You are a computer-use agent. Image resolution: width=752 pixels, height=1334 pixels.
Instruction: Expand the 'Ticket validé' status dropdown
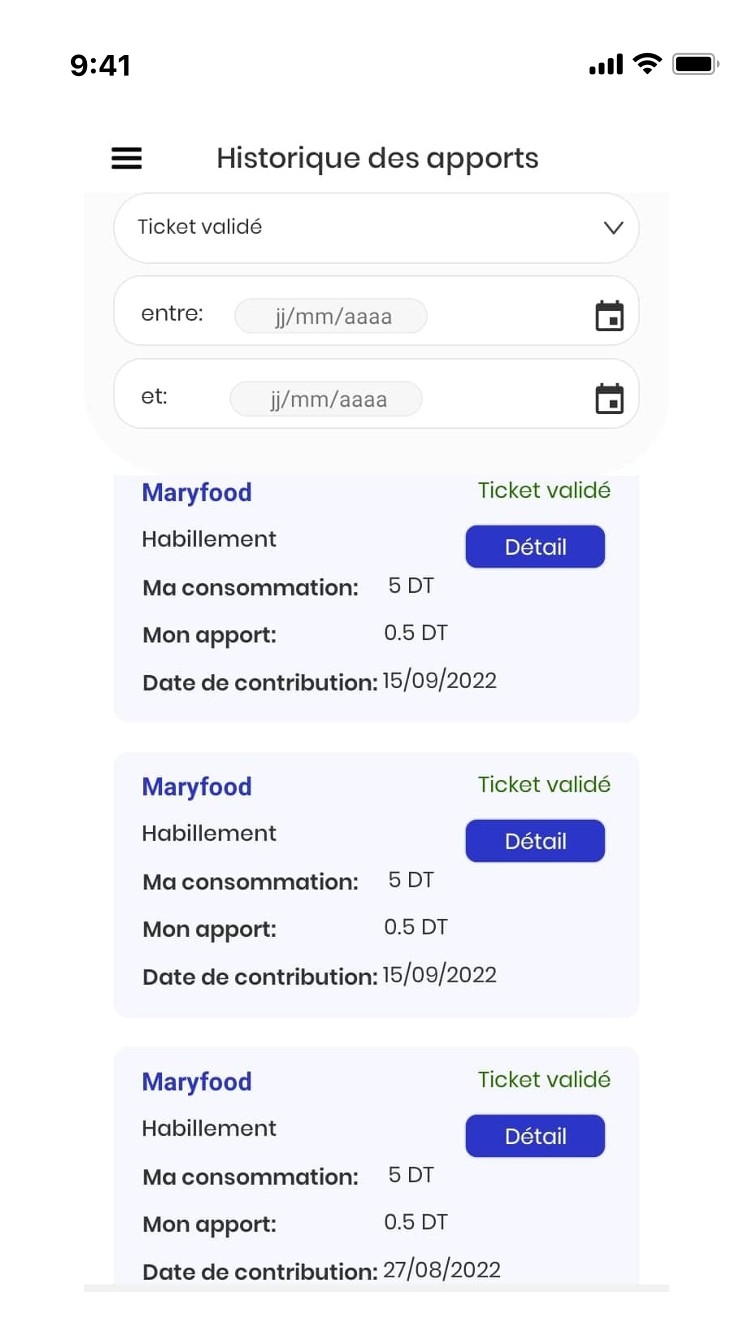click(x=376, y=228)
